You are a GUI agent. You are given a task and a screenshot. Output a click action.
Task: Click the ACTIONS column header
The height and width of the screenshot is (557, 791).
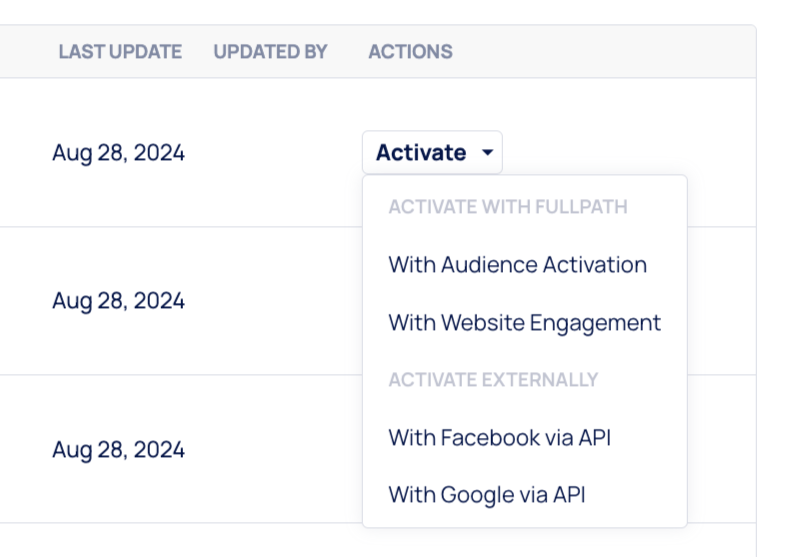(x=410, y=52)
